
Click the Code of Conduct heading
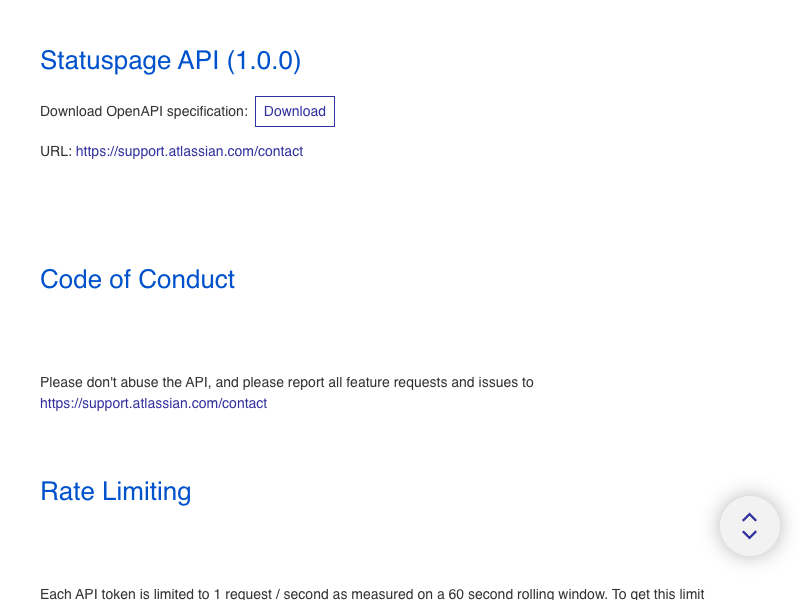click(x=137, y=279)
